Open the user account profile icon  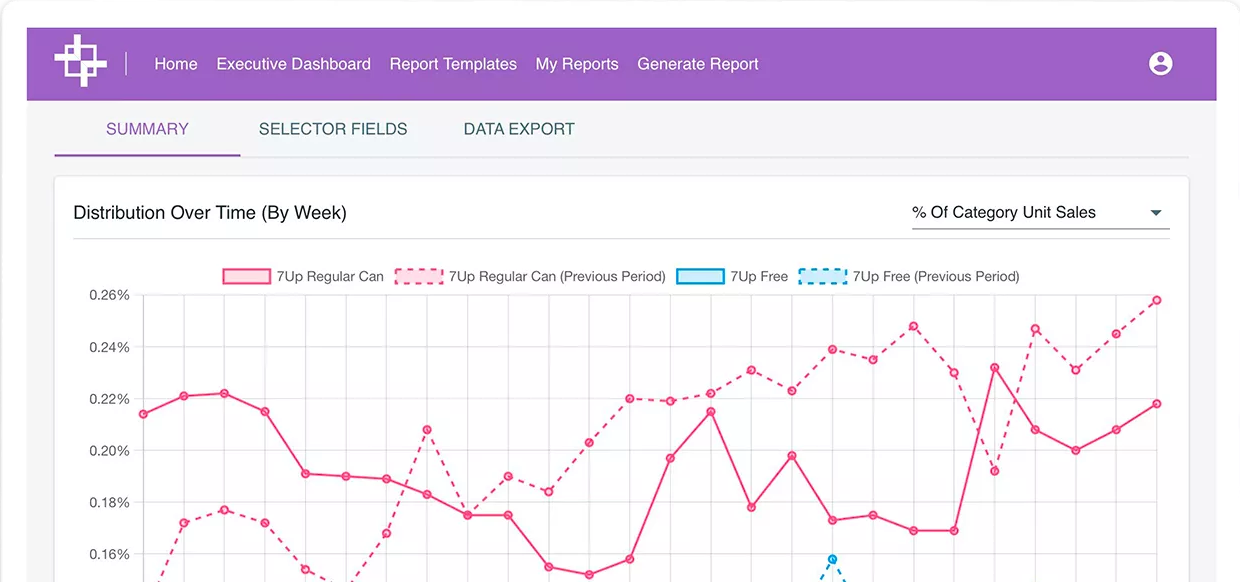[x=1160, y=64]
